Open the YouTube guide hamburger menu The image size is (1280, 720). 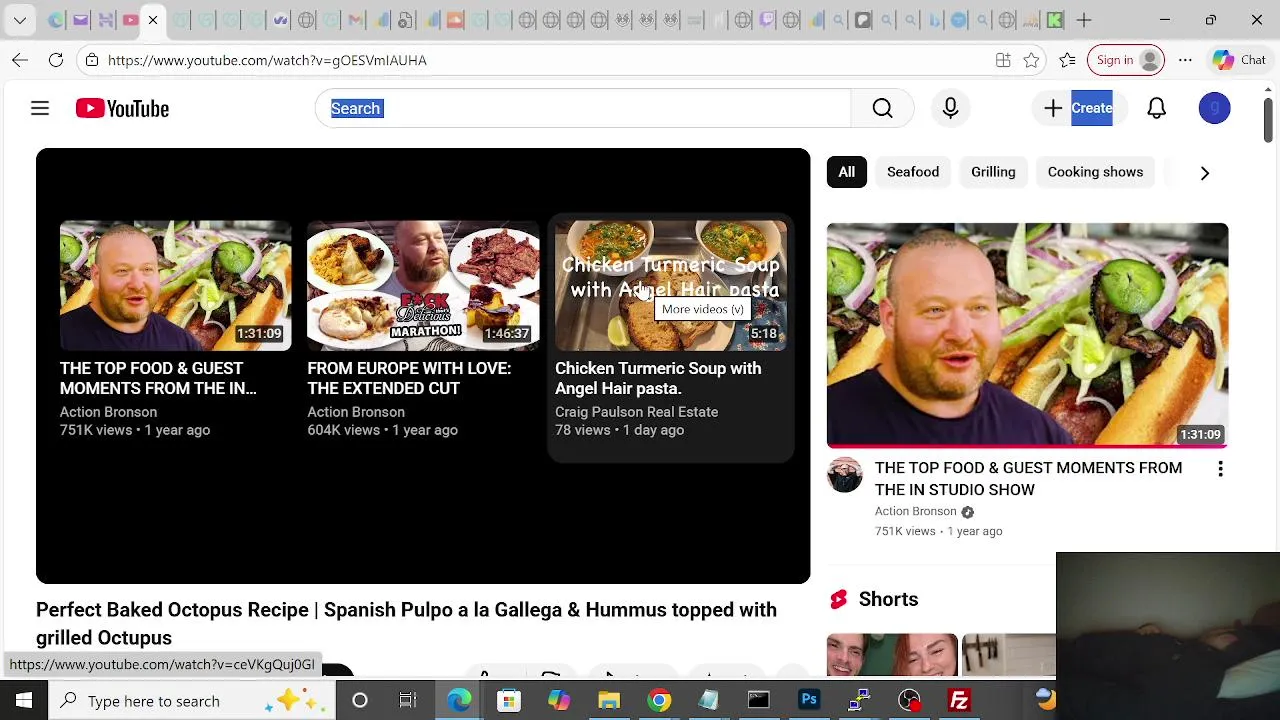pos(40,108)
